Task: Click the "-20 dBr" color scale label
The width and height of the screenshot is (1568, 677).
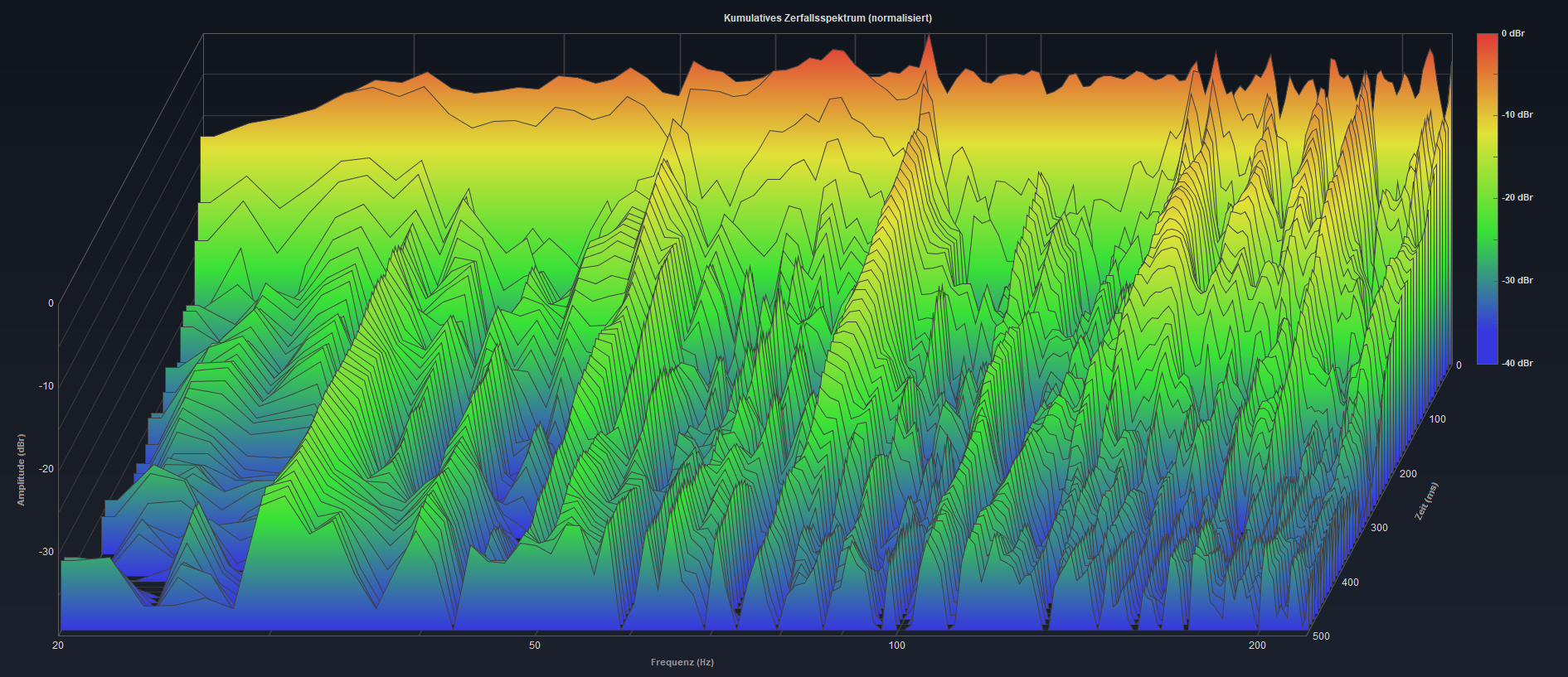Action: pos(1517,198)
